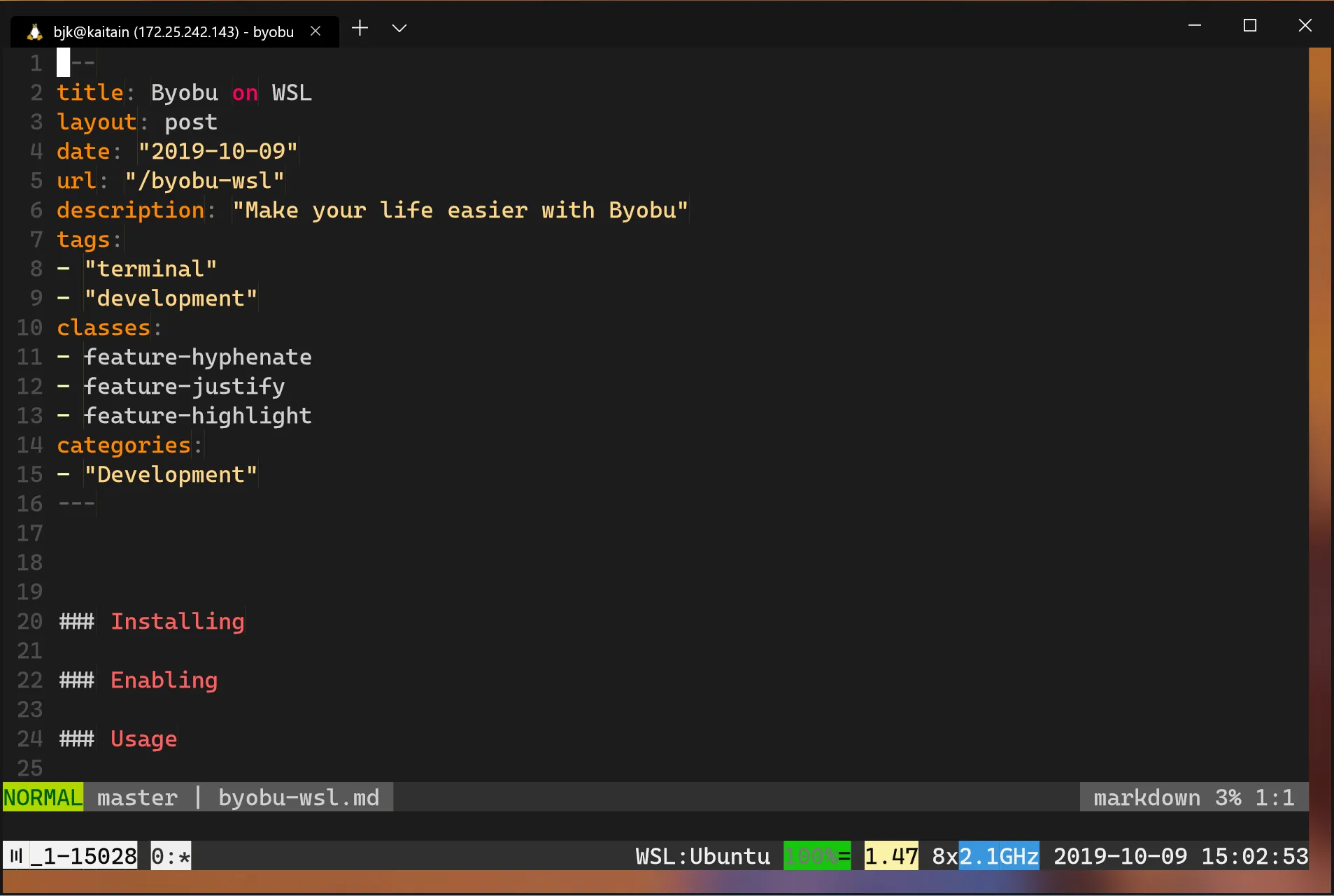Screen dimensions: 1334x896
Task: Click the 'layout' key on line 3
Action: (97, 122)
